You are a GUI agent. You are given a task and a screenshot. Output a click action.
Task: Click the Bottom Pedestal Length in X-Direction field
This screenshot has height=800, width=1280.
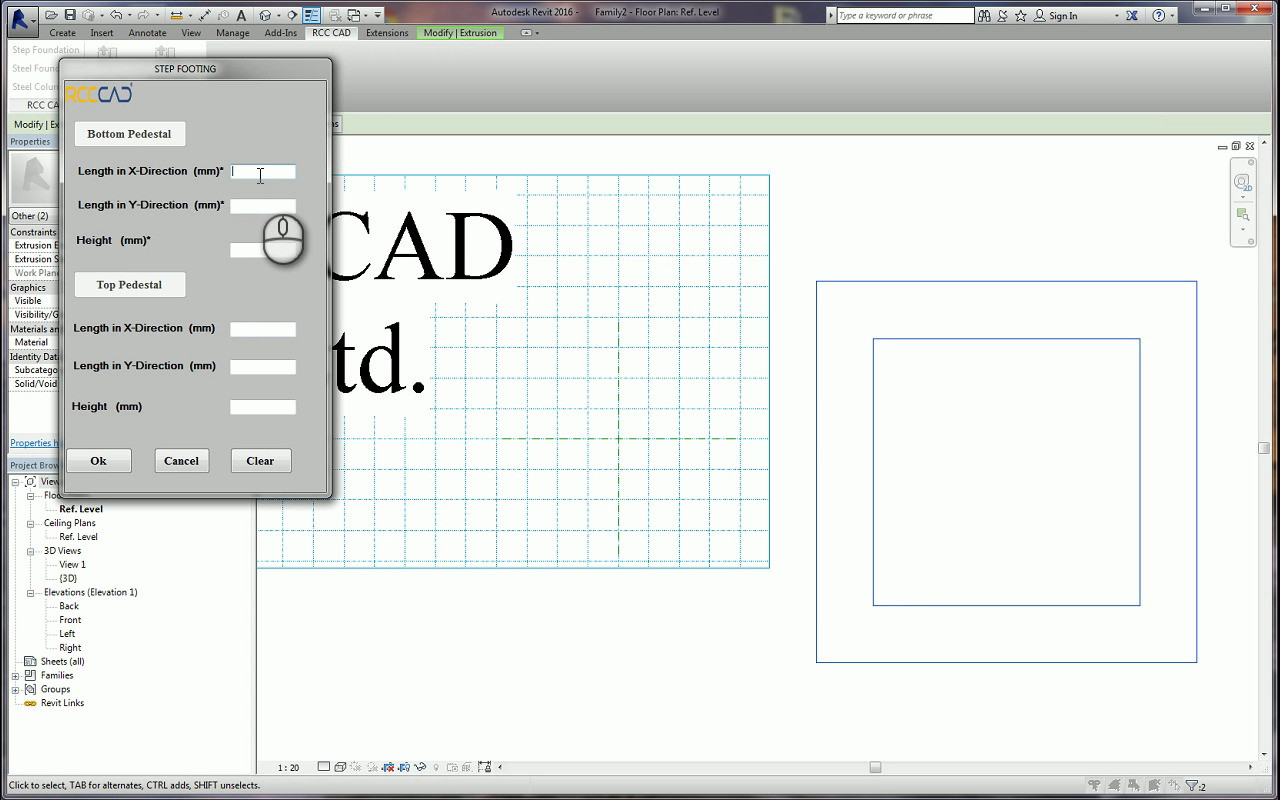(263, 172)
